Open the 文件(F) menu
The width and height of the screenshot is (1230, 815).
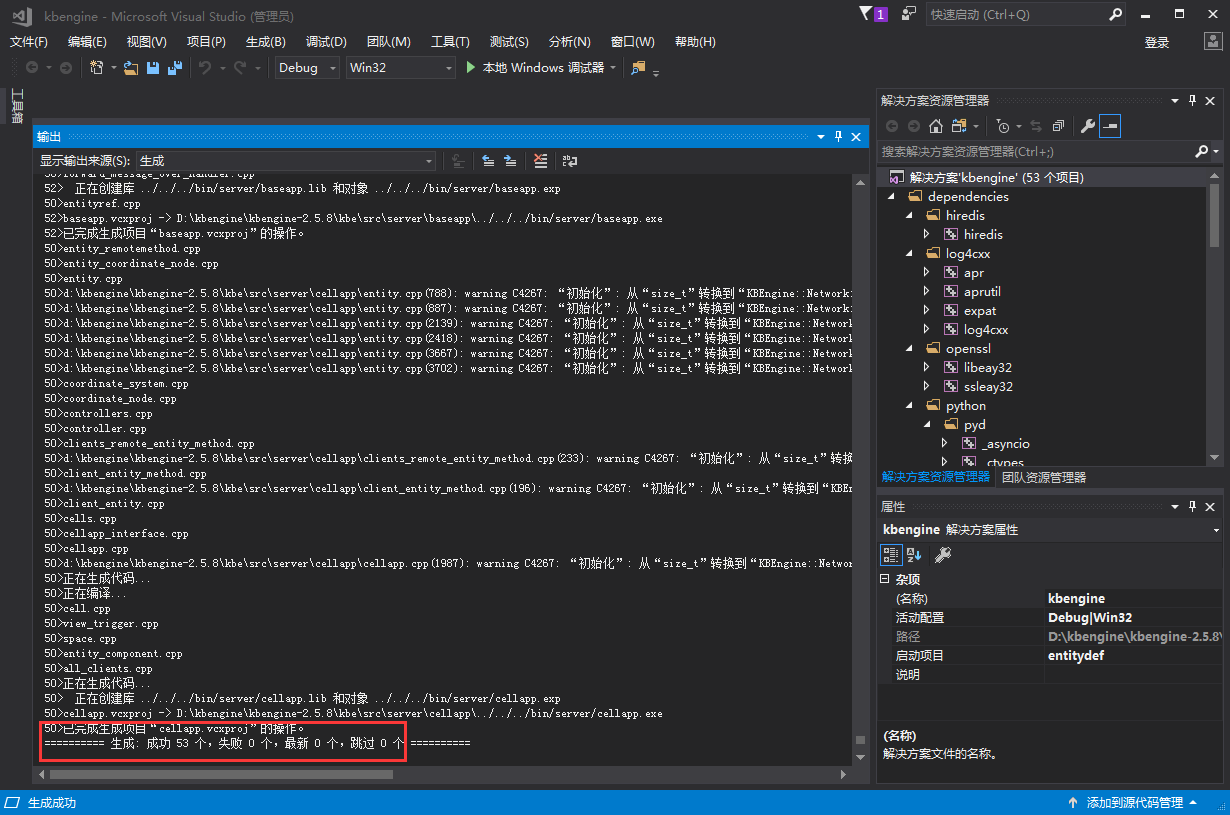tap(29, 42)
